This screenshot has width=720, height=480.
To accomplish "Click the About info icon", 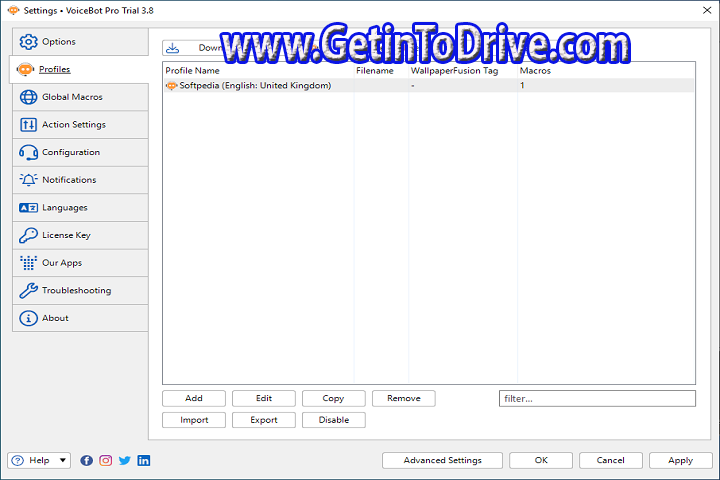I will [x=28, y=318].
